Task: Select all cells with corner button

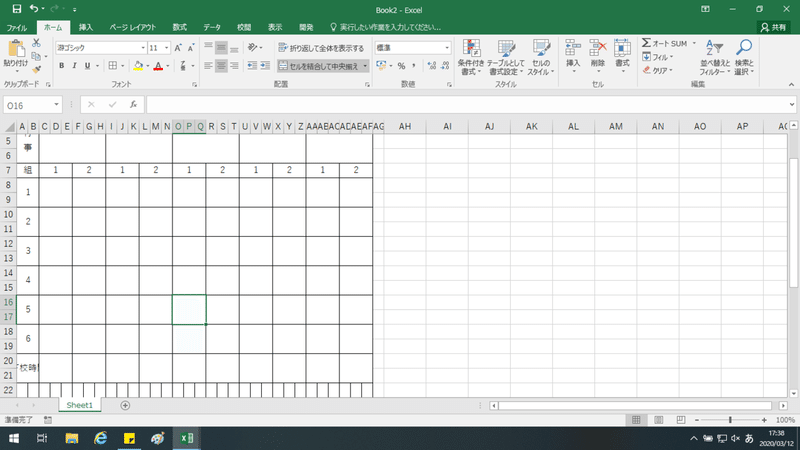Action: (9, 127)
